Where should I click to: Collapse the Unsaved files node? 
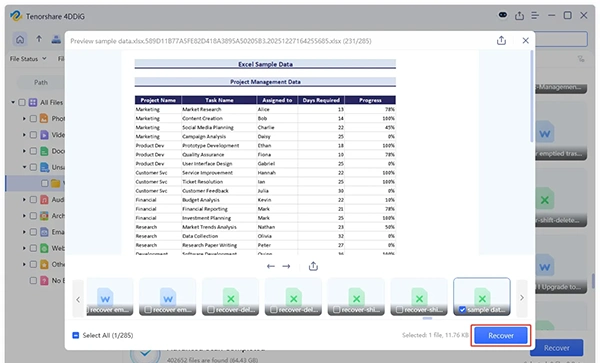(24, 167)
